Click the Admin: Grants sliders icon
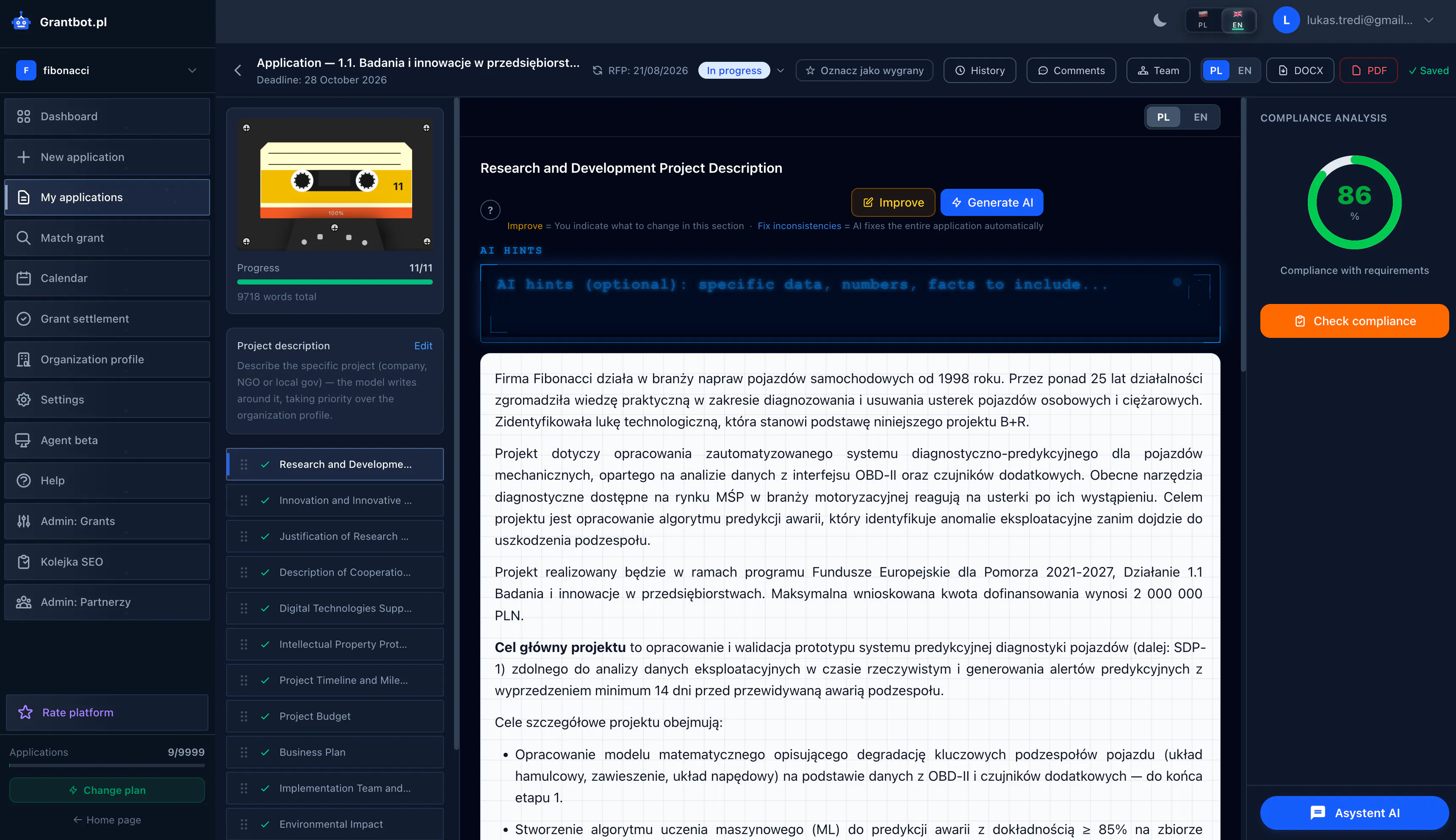Screen dimensions: 1456x840 click(24, 521)
